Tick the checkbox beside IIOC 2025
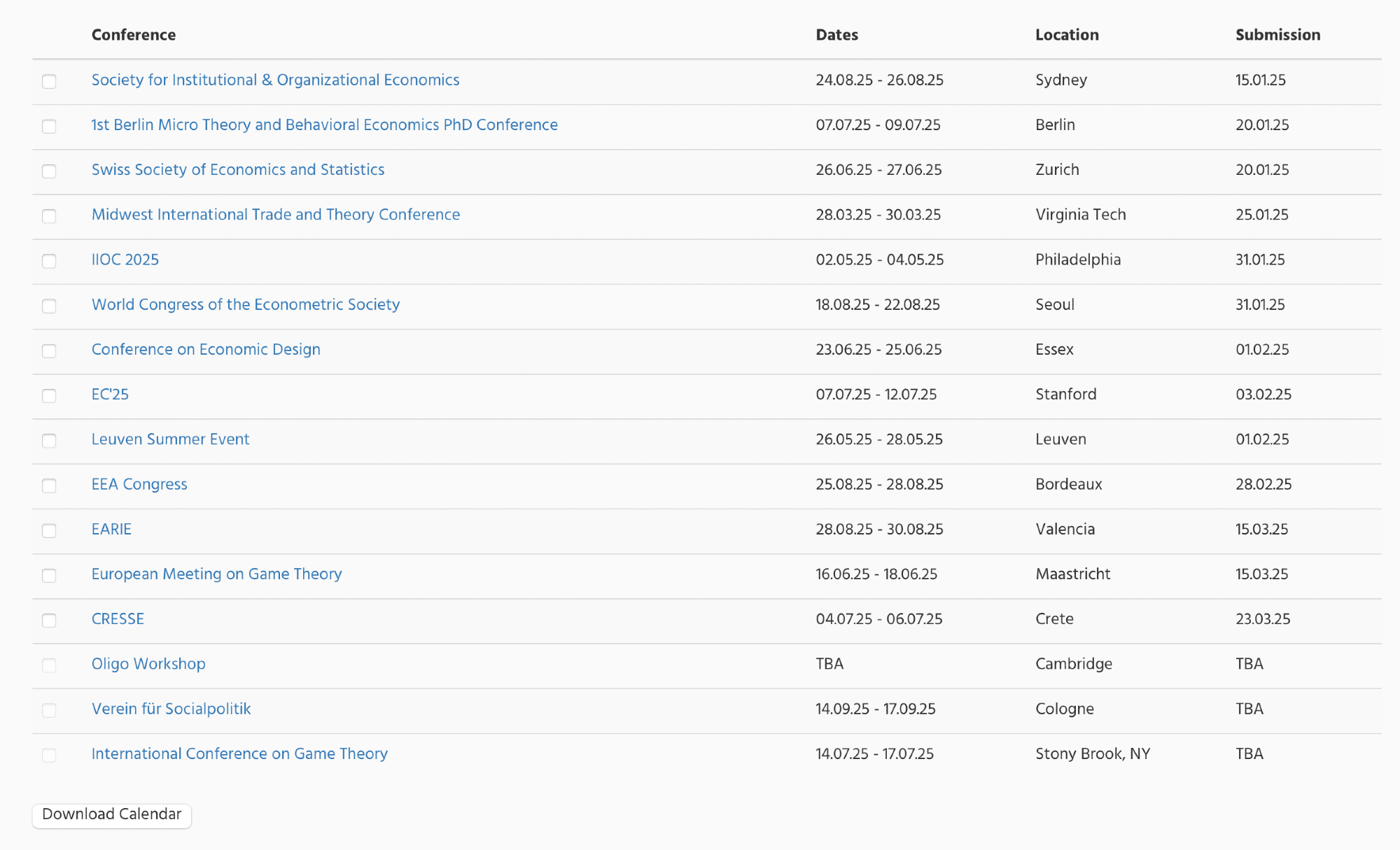 tap(49, 261)
